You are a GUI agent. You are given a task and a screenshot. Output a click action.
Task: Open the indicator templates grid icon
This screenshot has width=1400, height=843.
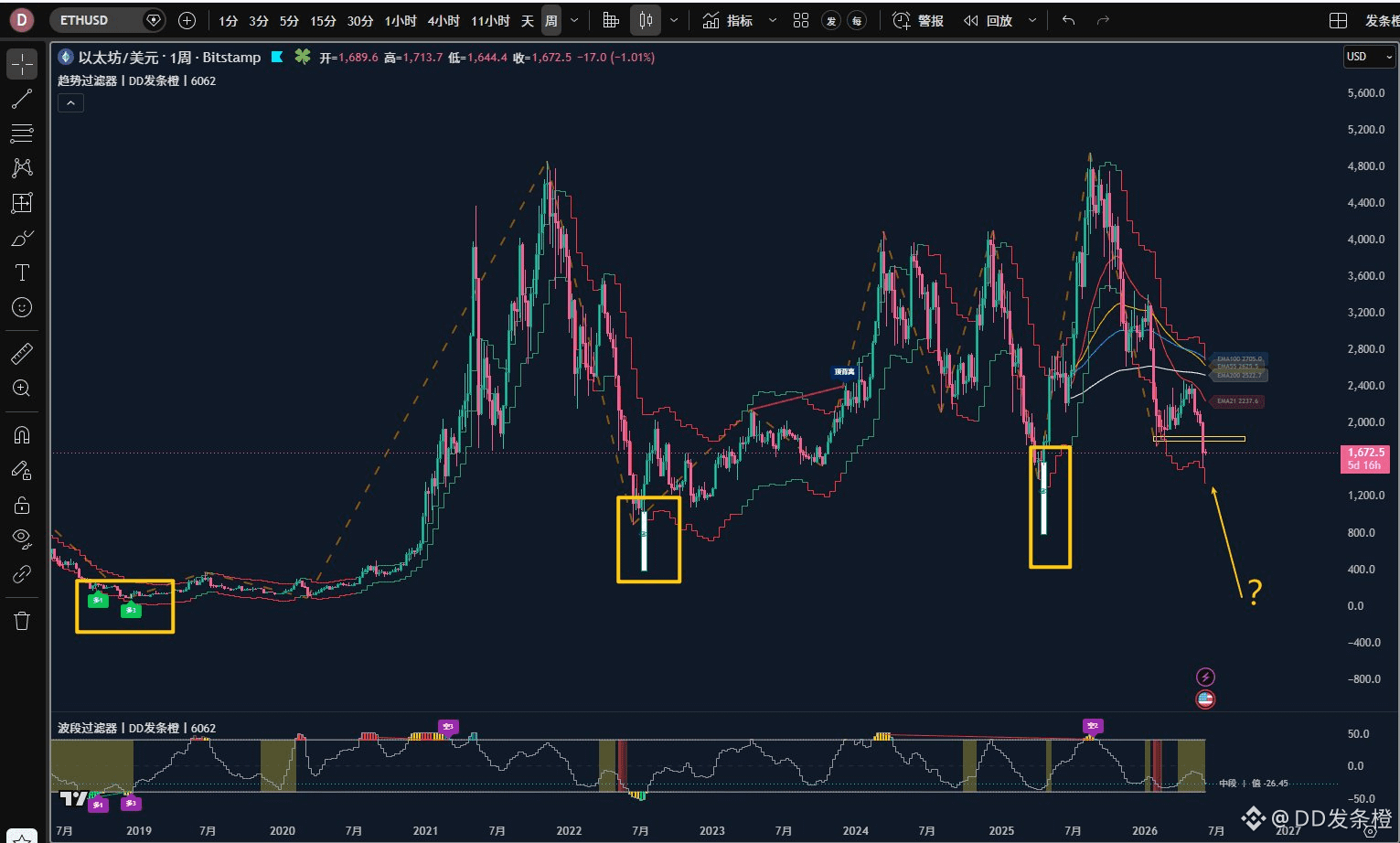(x=801, y=20)
